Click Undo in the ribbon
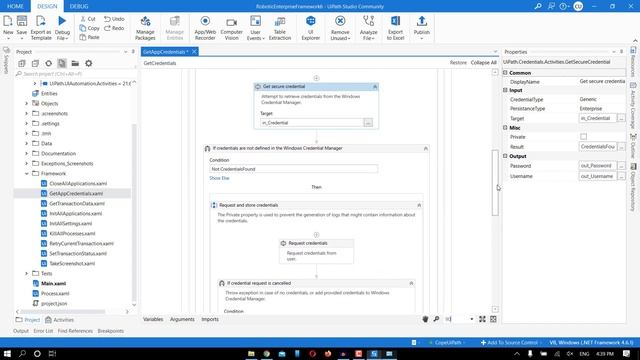640x360 pixels. tap(114, 19)
